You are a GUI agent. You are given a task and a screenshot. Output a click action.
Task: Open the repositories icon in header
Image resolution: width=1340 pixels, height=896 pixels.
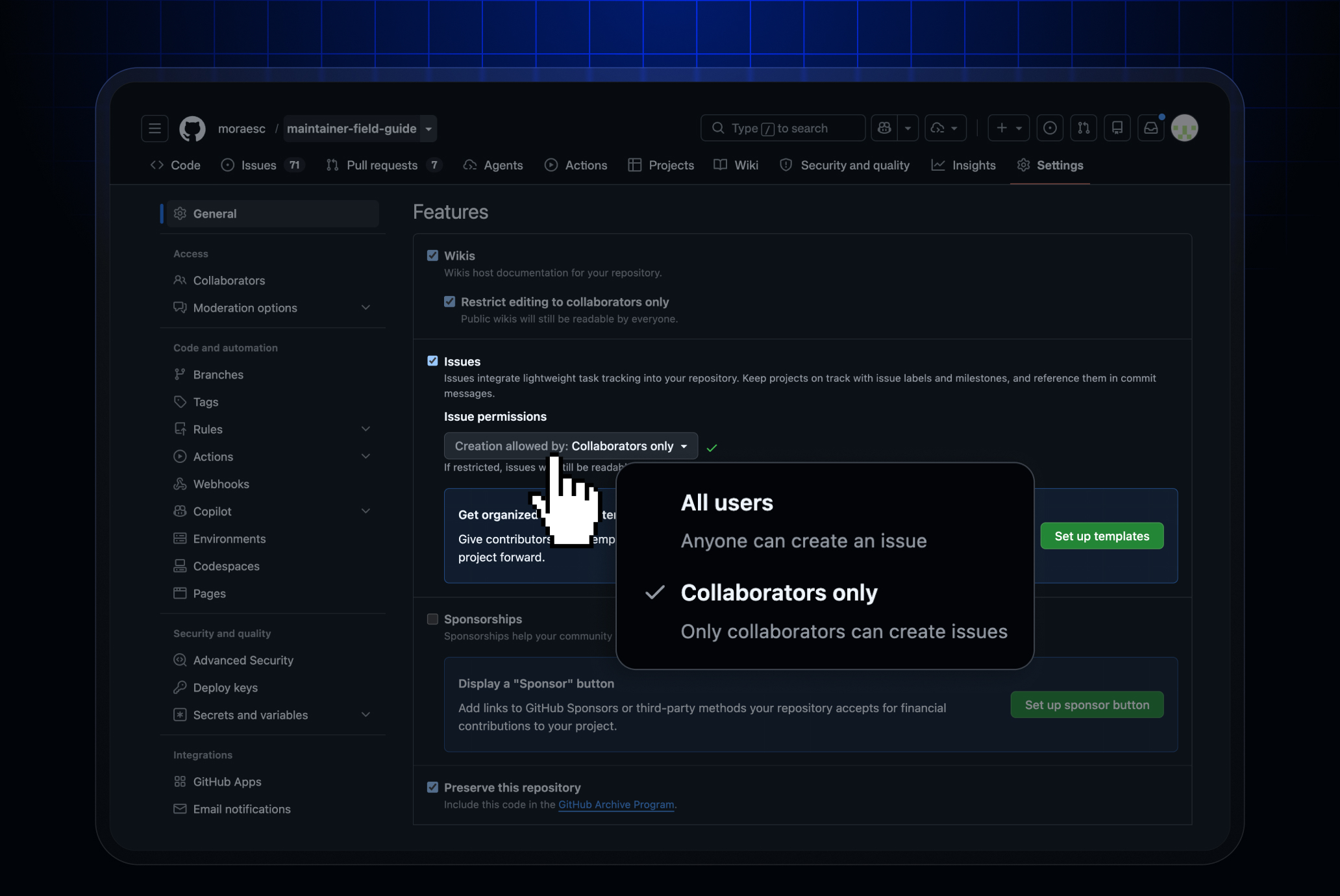point(1117,129)
